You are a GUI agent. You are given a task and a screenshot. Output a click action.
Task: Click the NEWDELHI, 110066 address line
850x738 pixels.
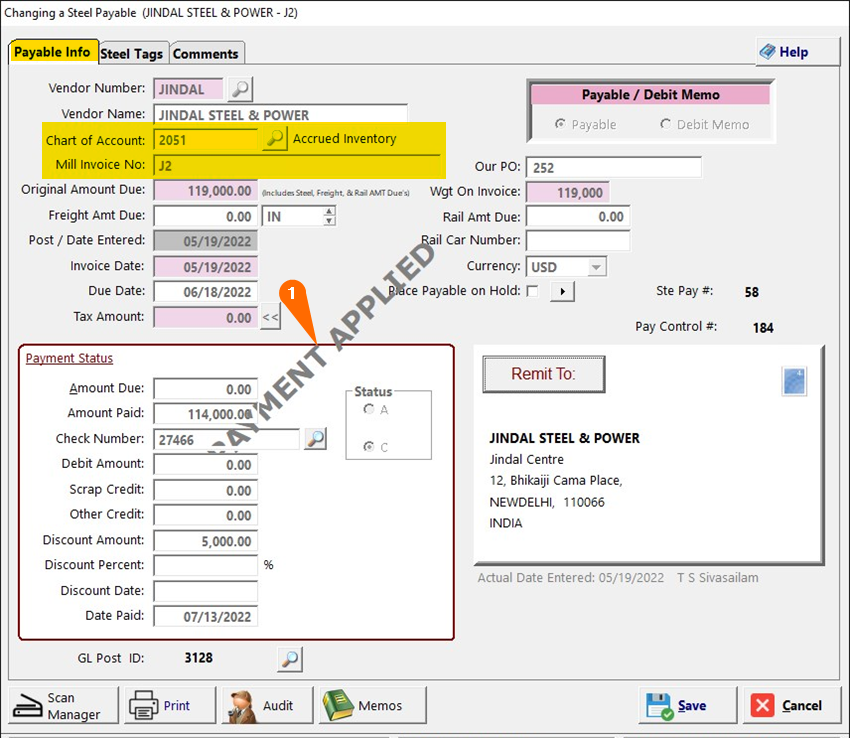546,502
